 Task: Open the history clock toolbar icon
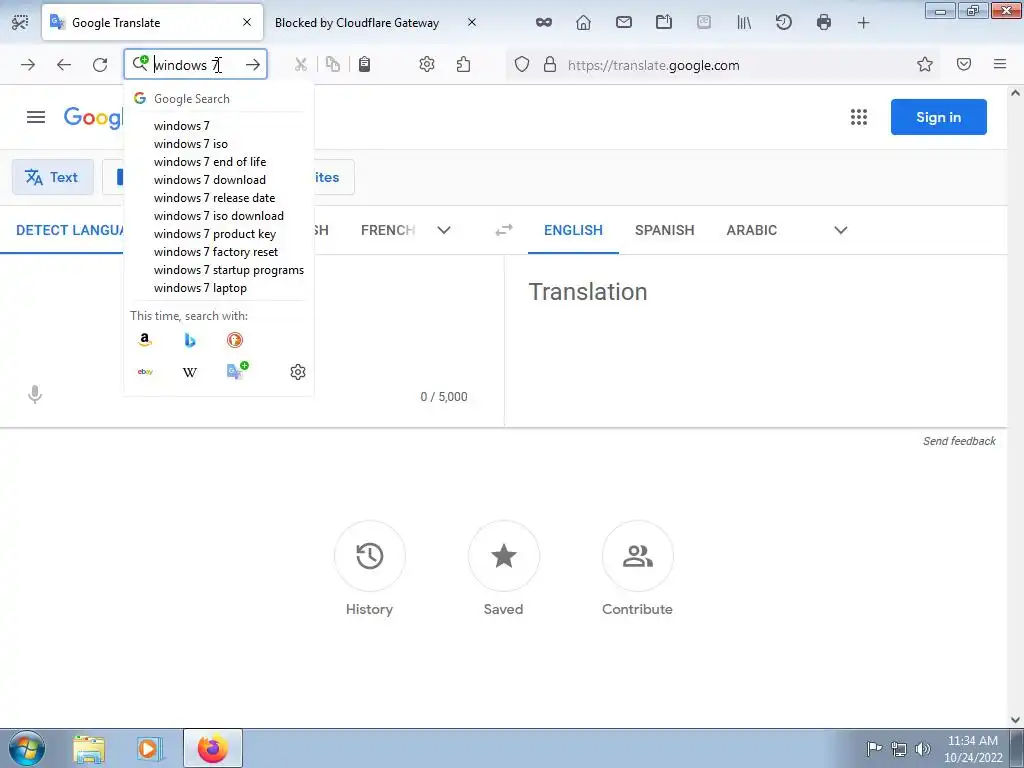pos(784,23)
